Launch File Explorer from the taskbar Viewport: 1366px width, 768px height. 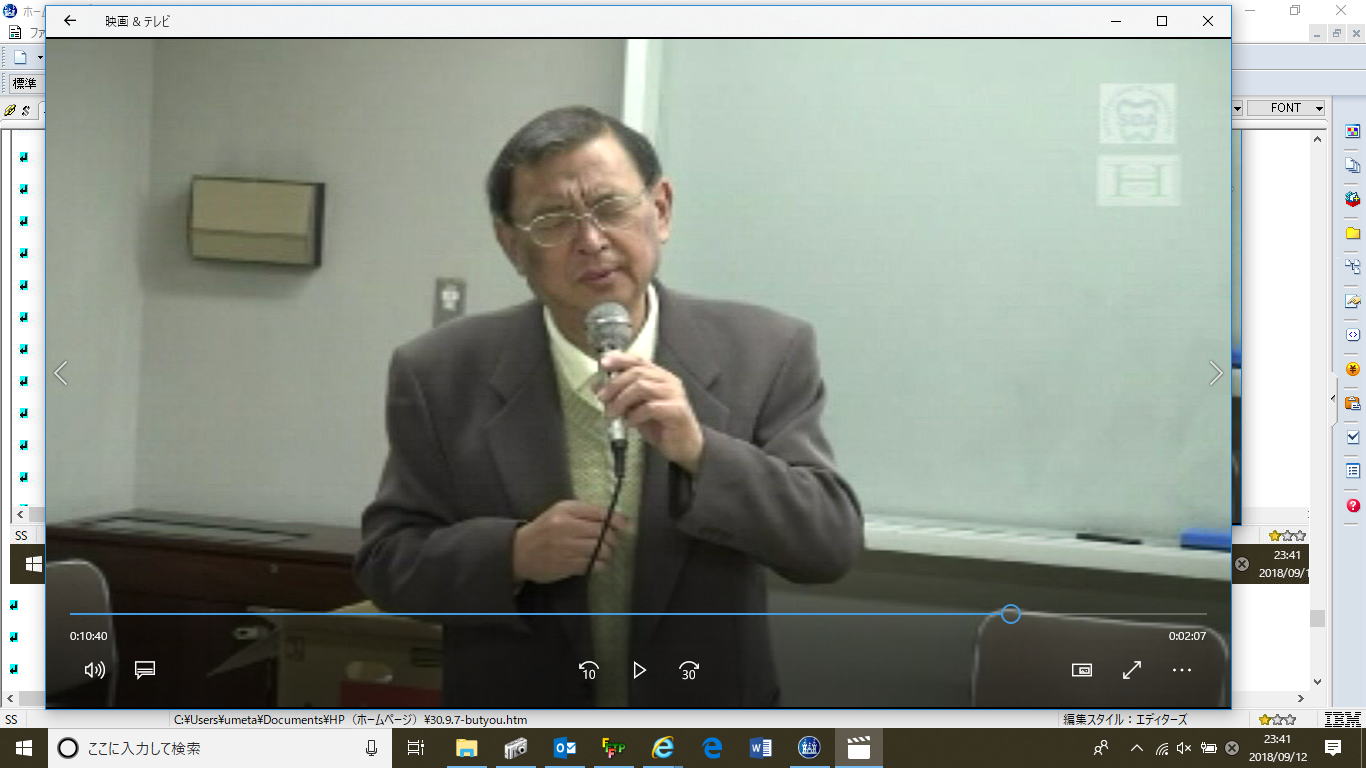[466, 747]
